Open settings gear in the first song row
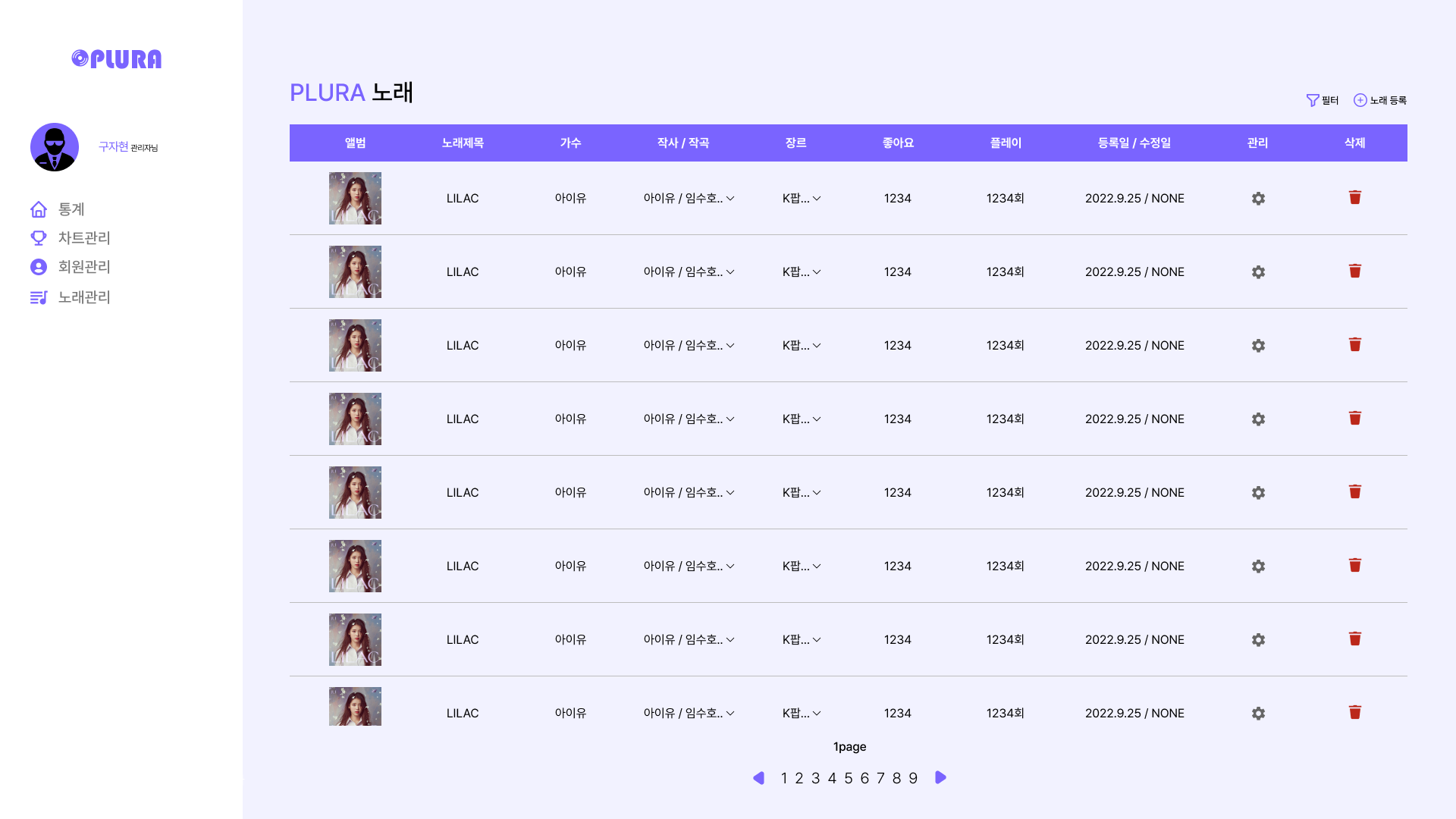 [x=1258, y=199]
